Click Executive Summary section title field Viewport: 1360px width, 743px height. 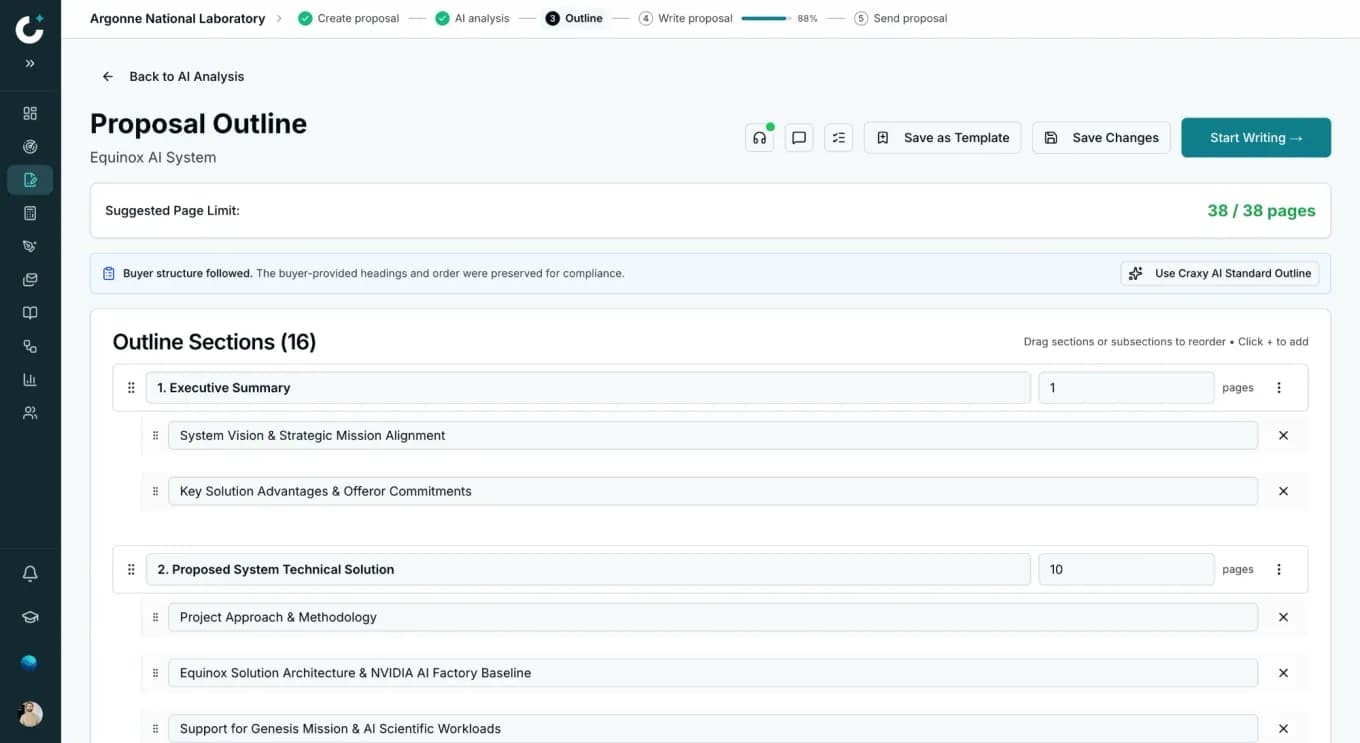[588, 388]
